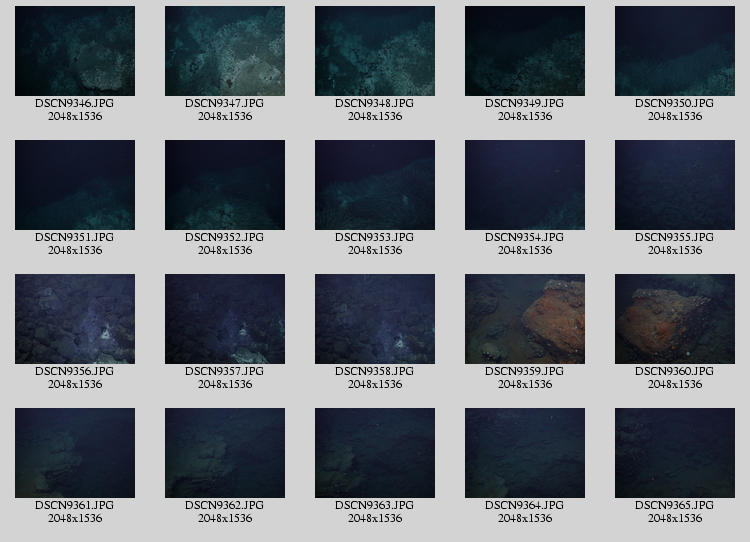Open orange rock image DSCN9359.JPG
The image size is (750, 542).
tap(525, 319)
